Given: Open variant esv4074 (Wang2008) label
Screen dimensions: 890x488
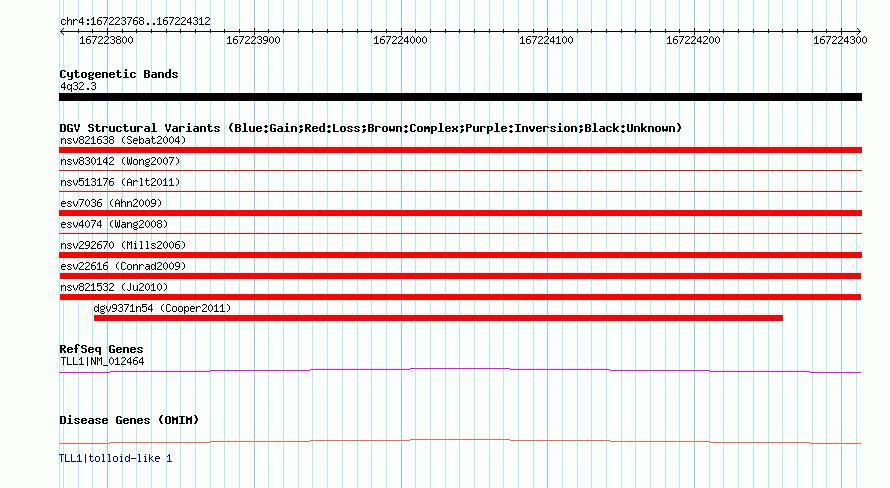Looking at the screenshot, I should click(114, 224).
